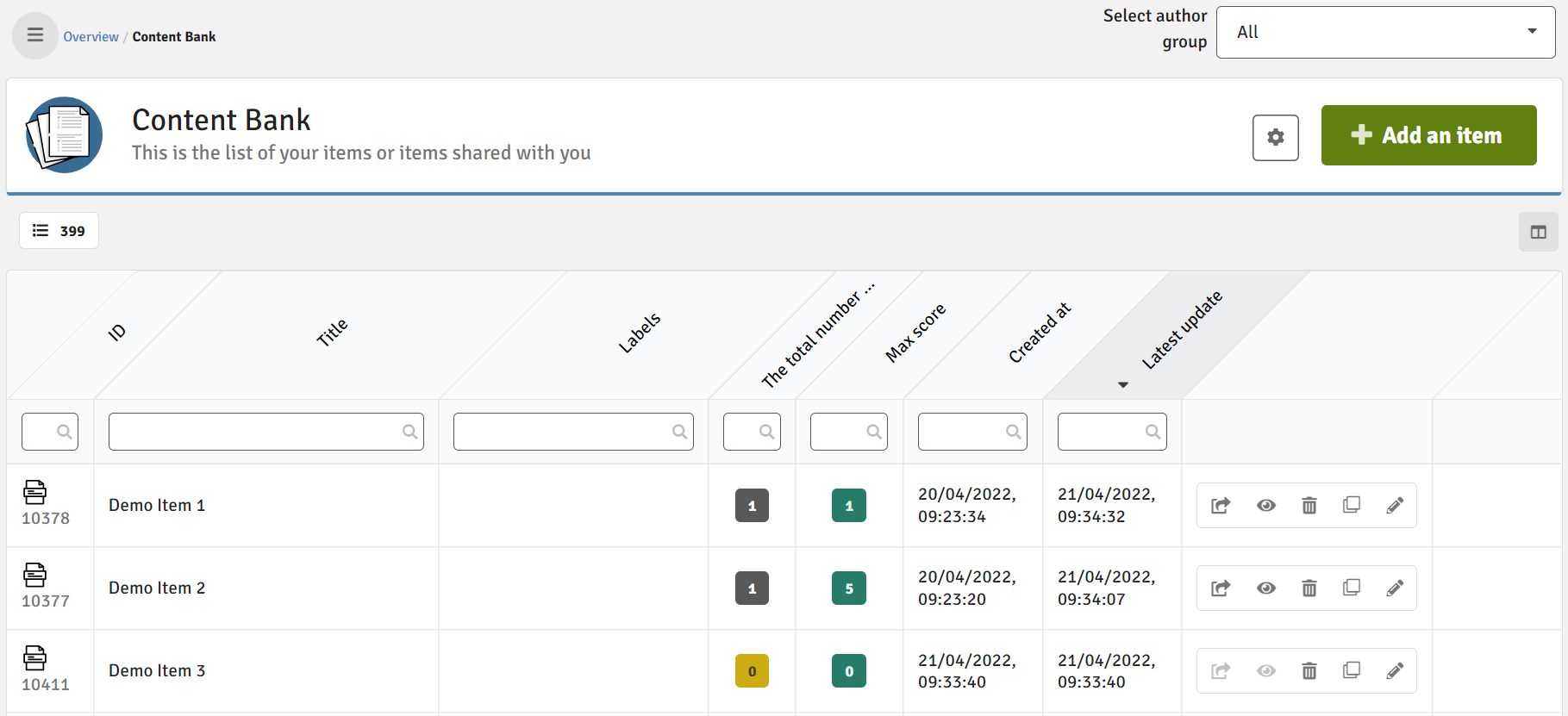
Task: Sort by the Labels column header
Action: (x=639, y=333)
